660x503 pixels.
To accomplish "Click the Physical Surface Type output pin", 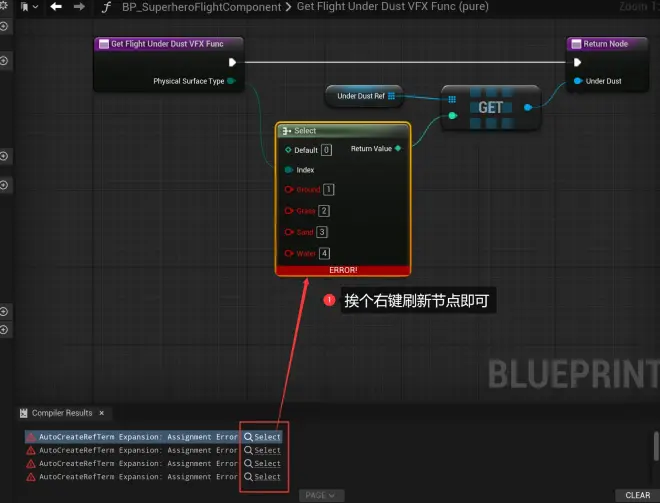I will click(x=232, y=81).
